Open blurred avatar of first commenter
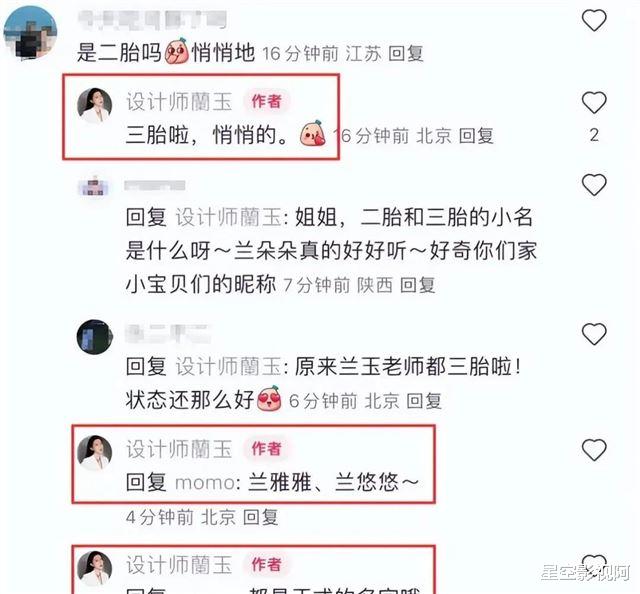The height and width of the screenshot is (594, 640). pyautogui.click(x=30, y=33)
